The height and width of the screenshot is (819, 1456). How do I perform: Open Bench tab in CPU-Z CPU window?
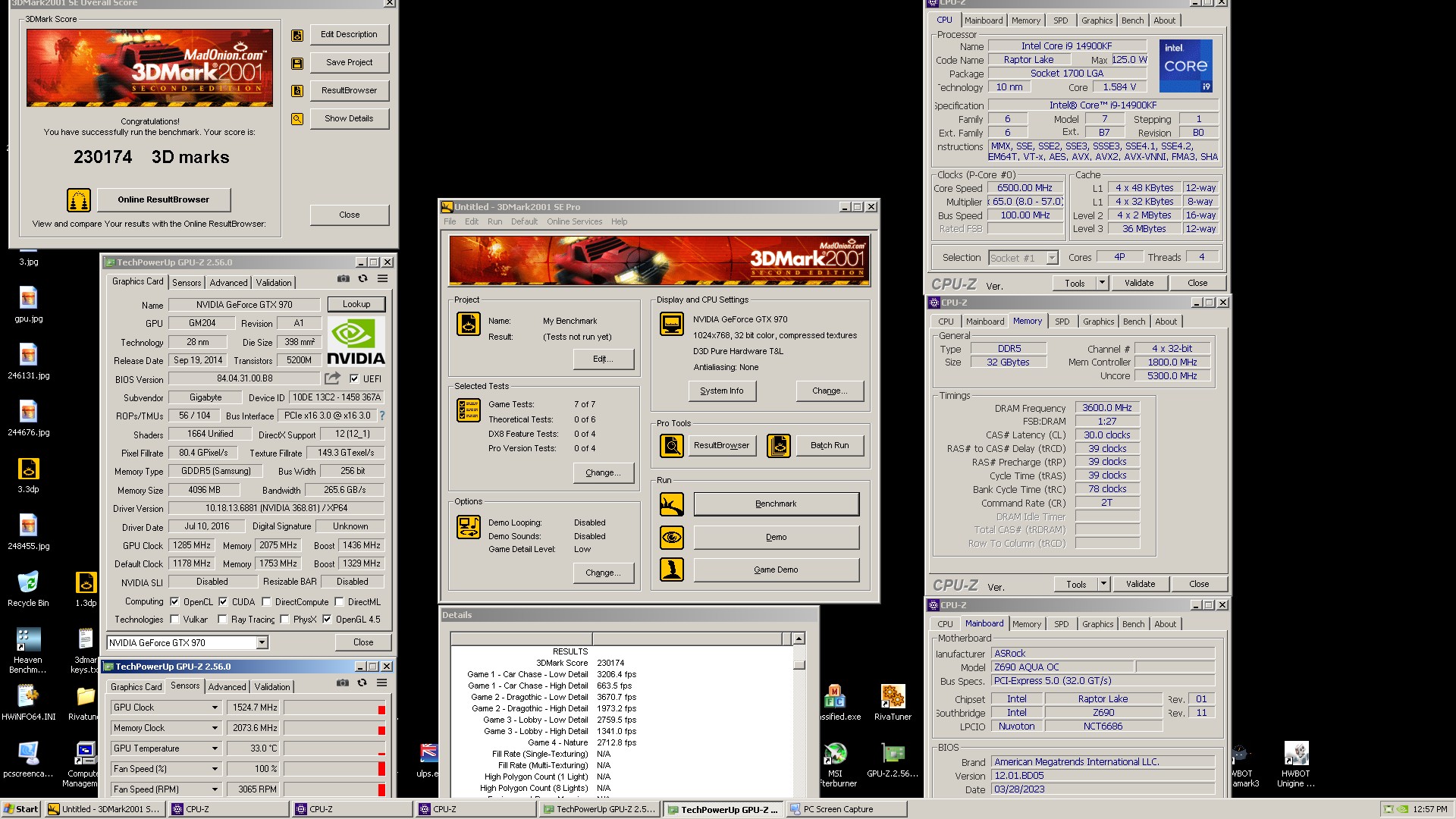1132,20
